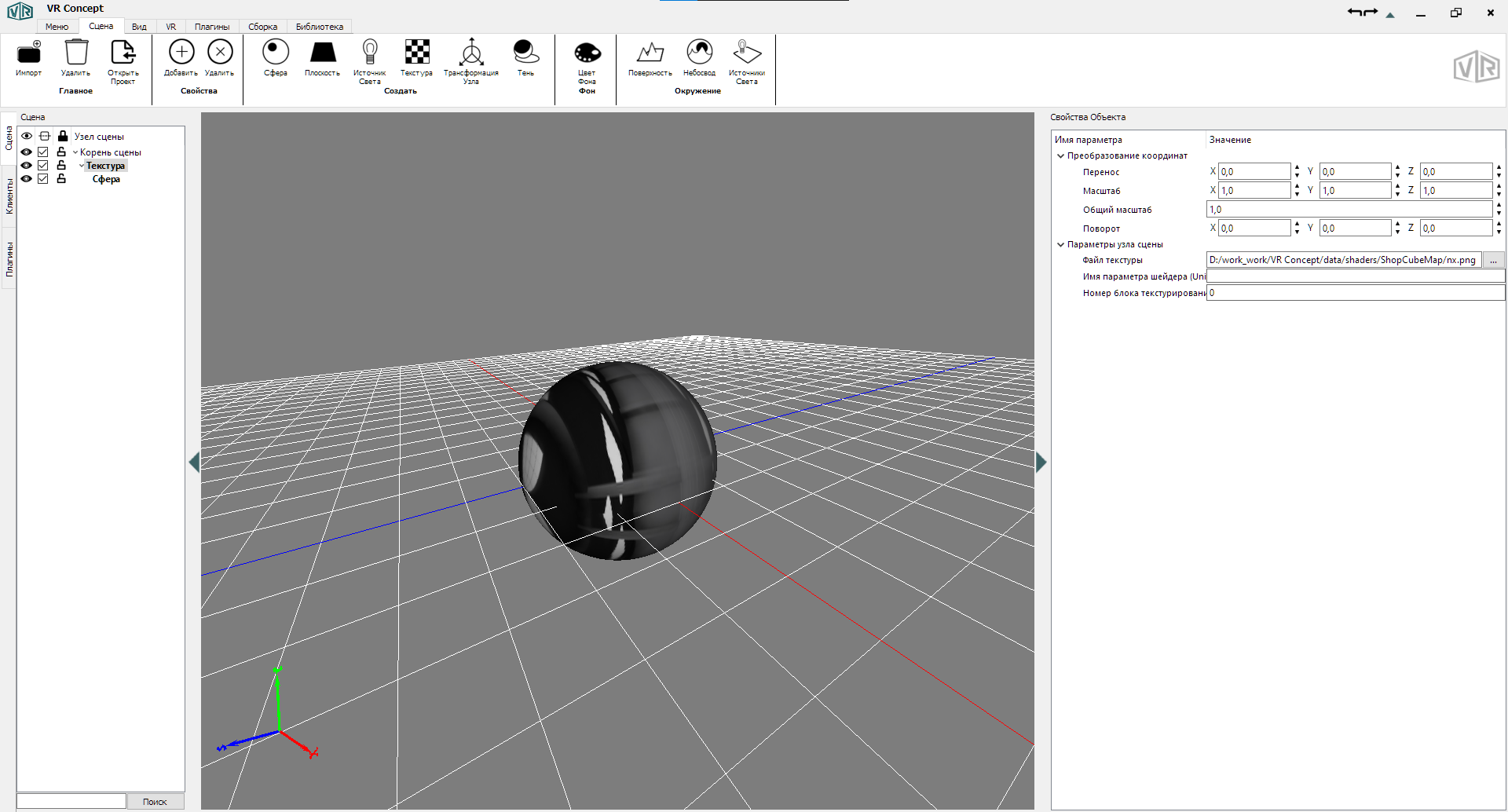Collapse the left panel with the arrow
Screen dimensions: 1508x812
point(194,463)
